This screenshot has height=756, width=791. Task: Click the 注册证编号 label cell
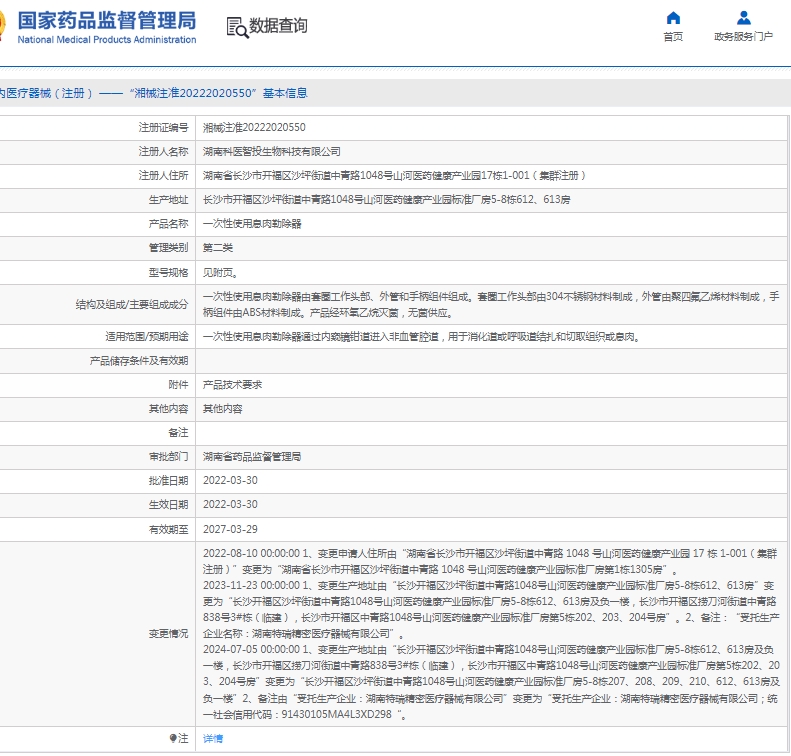click(163, 128)
